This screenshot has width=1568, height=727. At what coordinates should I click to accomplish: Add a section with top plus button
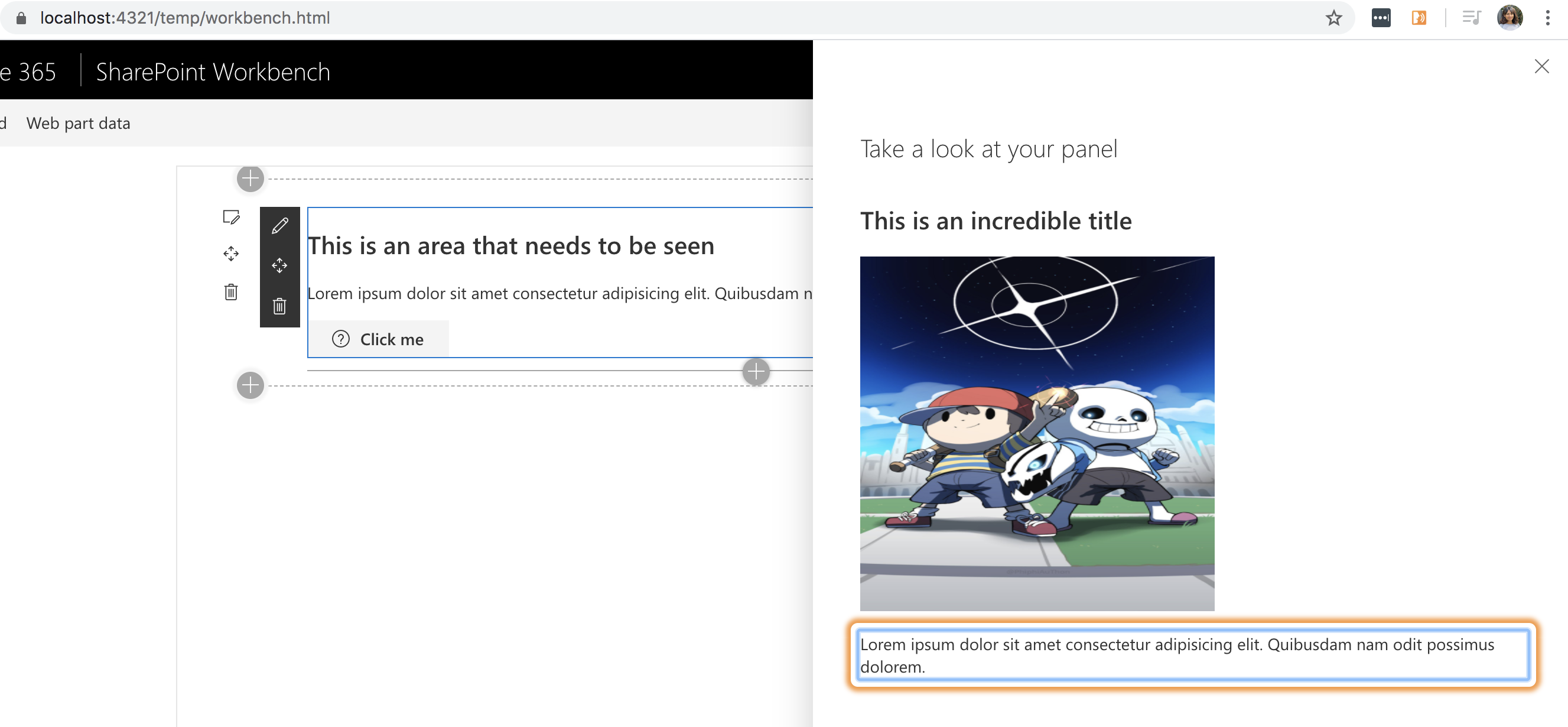250,179
